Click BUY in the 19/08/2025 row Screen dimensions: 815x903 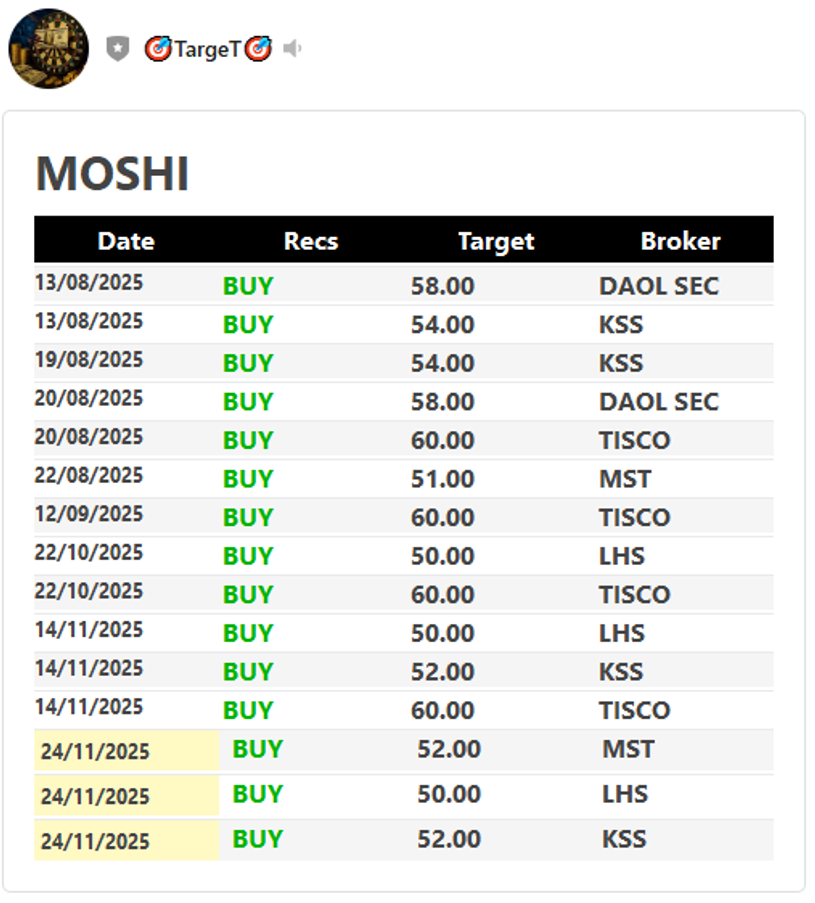[x=248, y=363]
